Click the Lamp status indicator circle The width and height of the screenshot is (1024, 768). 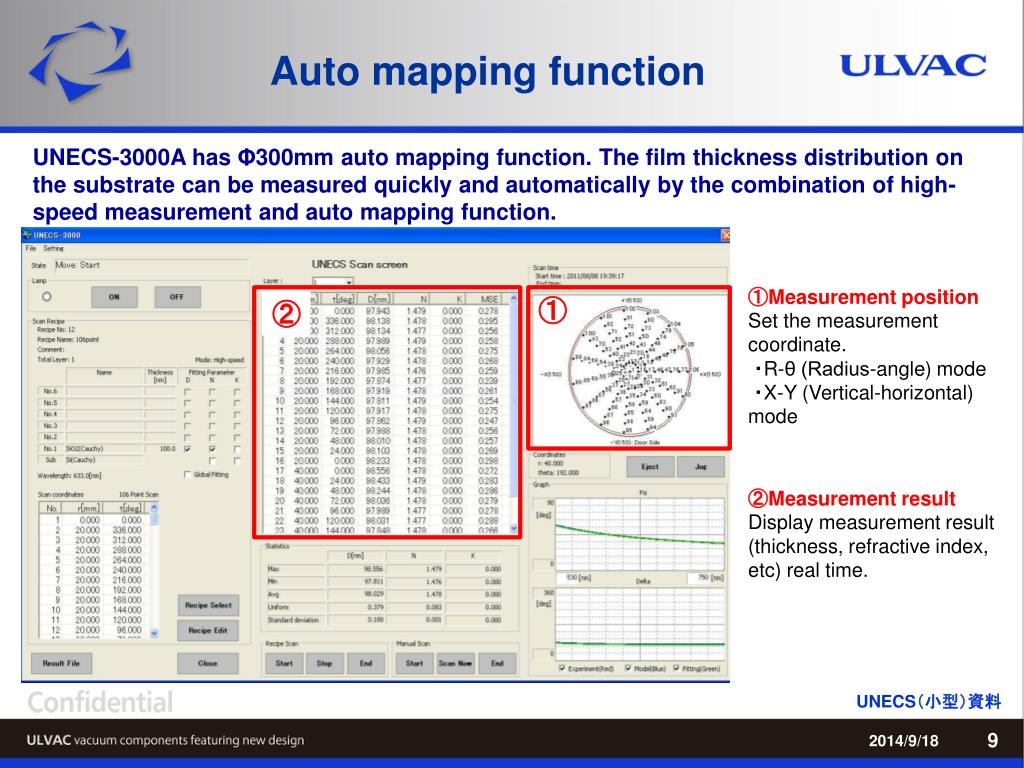pos(46,296)
